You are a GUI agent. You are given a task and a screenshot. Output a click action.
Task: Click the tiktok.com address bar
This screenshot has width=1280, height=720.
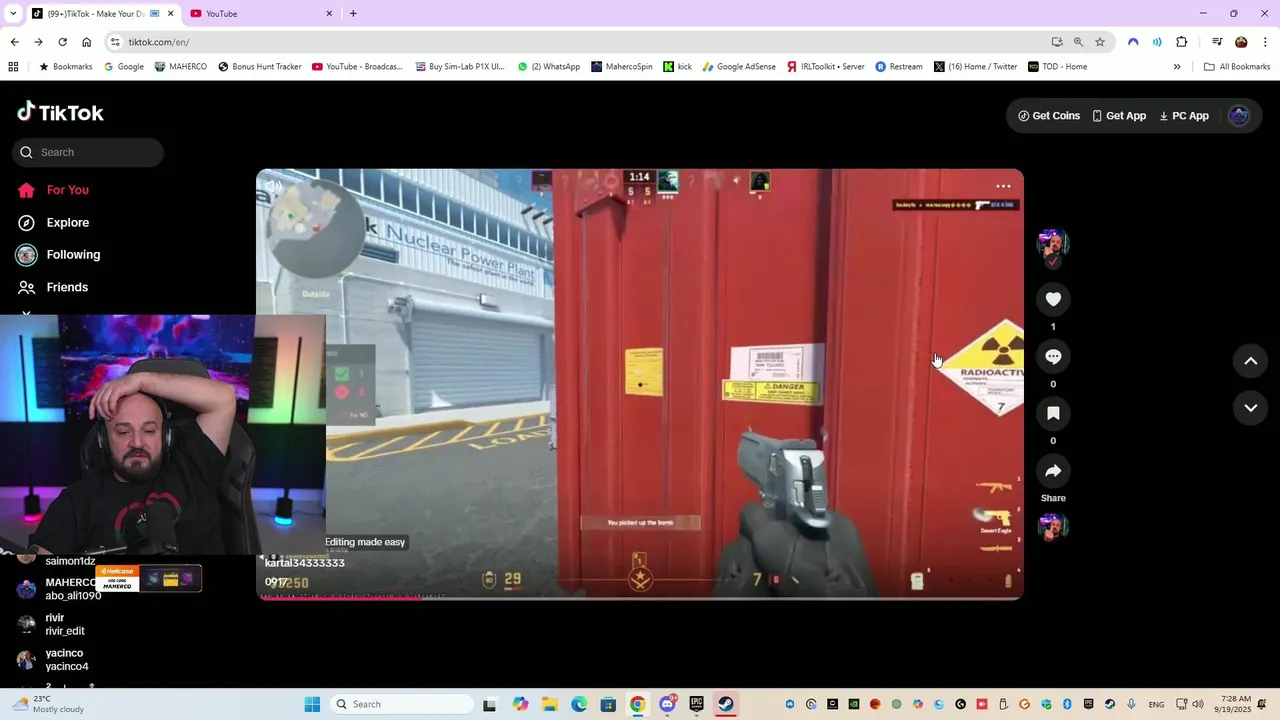[x=580, y=42]
